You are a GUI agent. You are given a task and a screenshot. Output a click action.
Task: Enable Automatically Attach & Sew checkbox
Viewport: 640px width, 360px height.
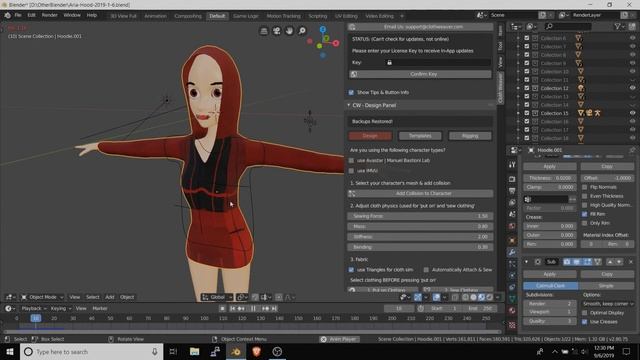[x=426, y=270]
